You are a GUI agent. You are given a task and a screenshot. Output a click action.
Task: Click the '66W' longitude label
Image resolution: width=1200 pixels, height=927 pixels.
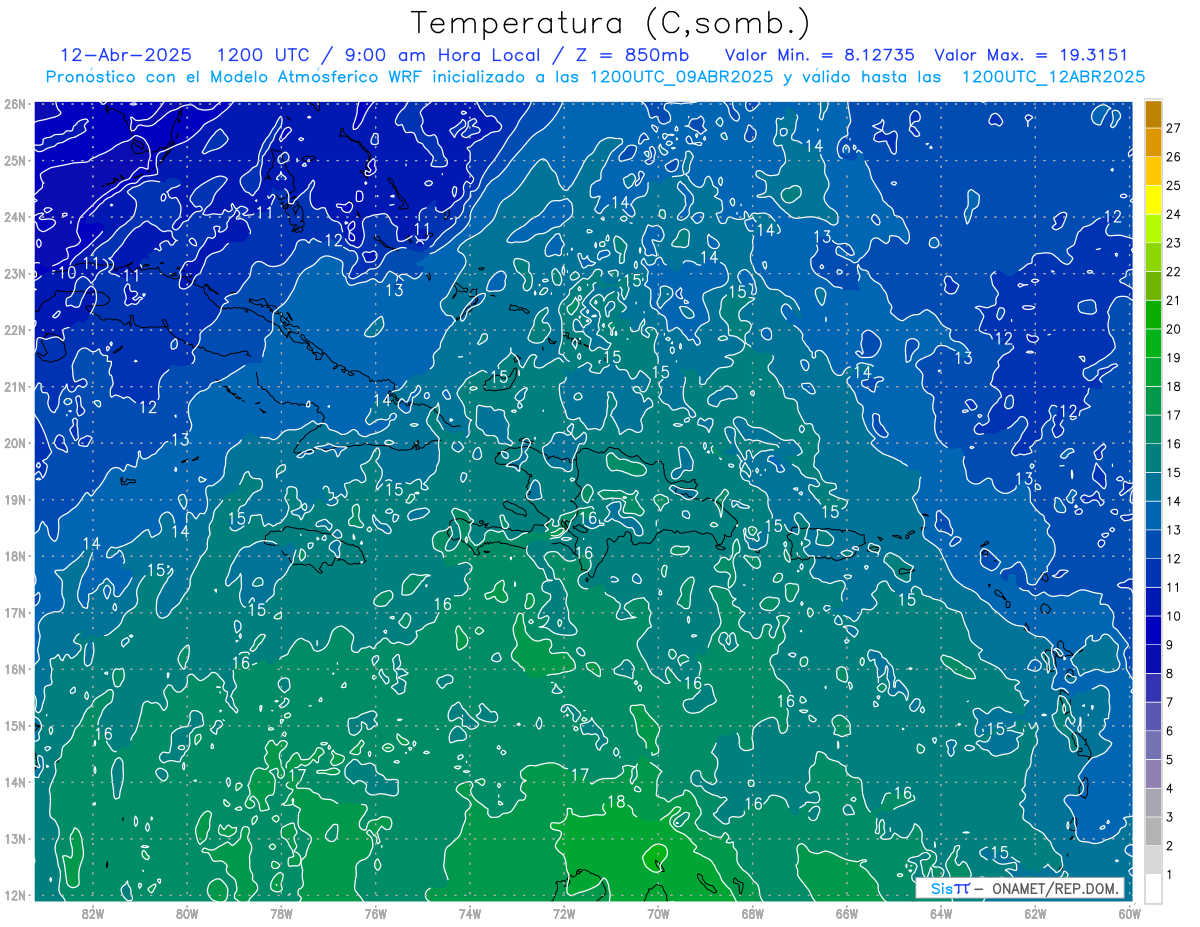[847, 913]
